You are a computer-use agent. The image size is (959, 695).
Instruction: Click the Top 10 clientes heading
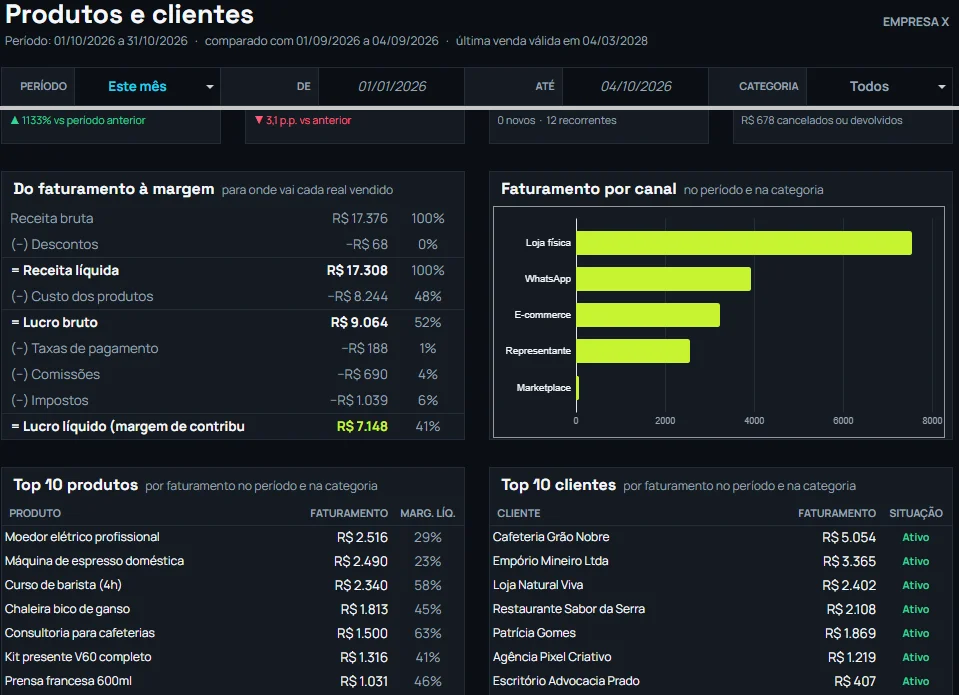coord(558,485)
